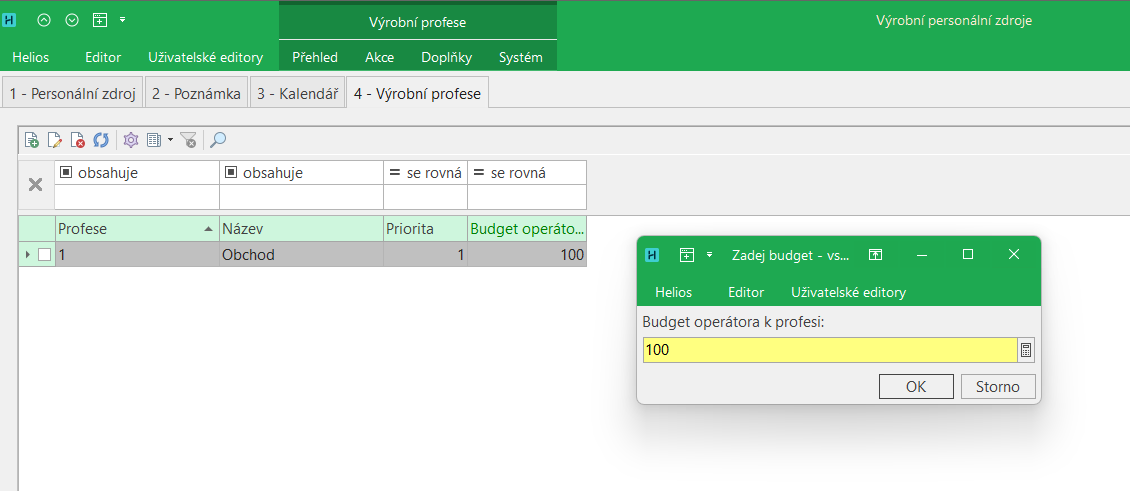Sort by the Název column header
The height and width of the screenshot is (491, 1130).
point(300,229)
